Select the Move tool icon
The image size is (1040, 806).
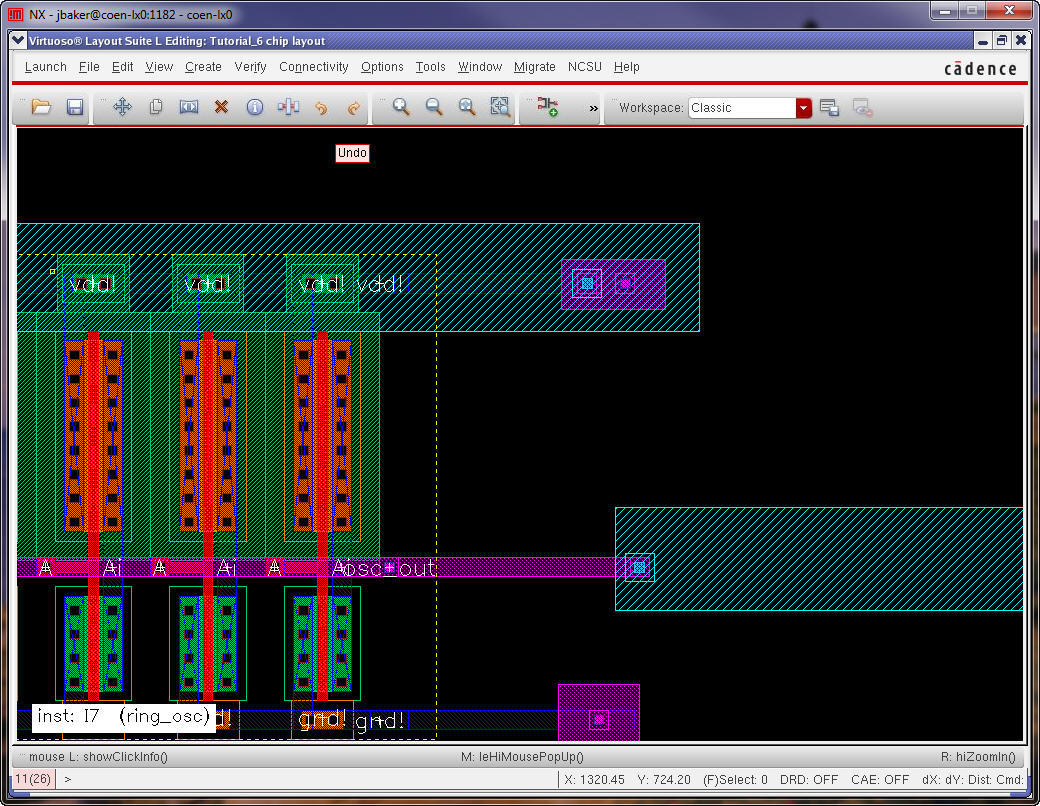(x=122, y=107)
